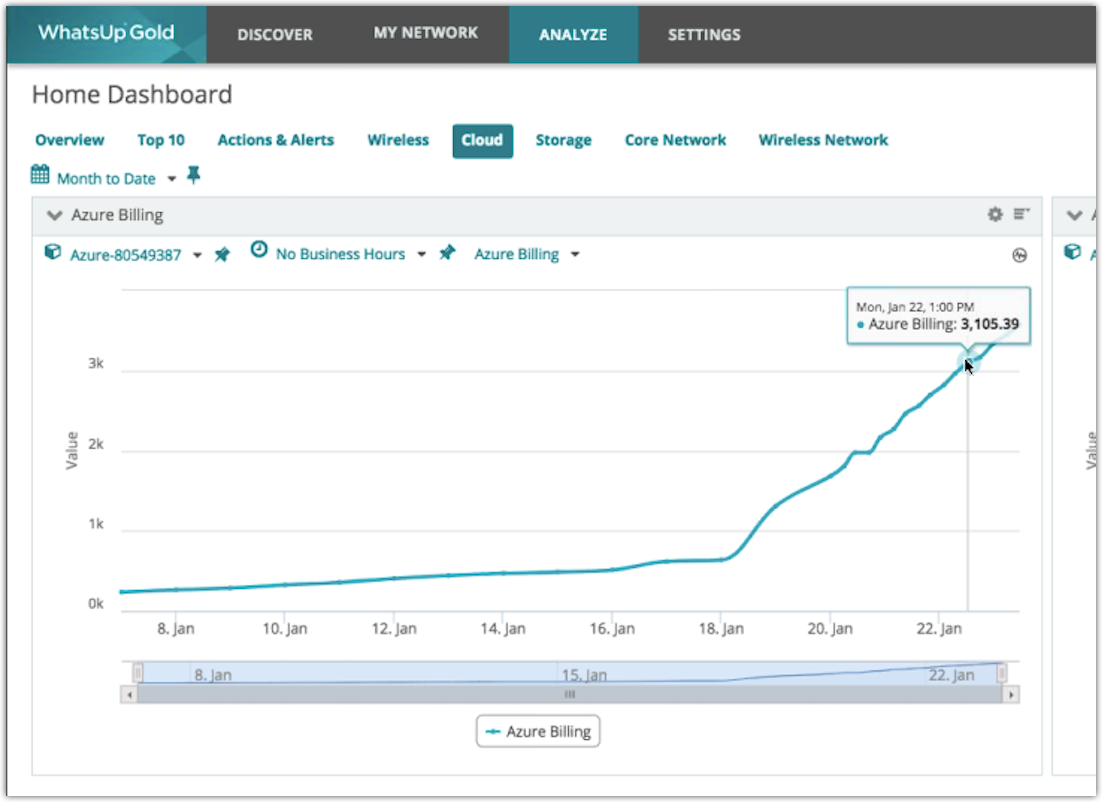Open the Azure Billing report type dropdown

(574, 255)
